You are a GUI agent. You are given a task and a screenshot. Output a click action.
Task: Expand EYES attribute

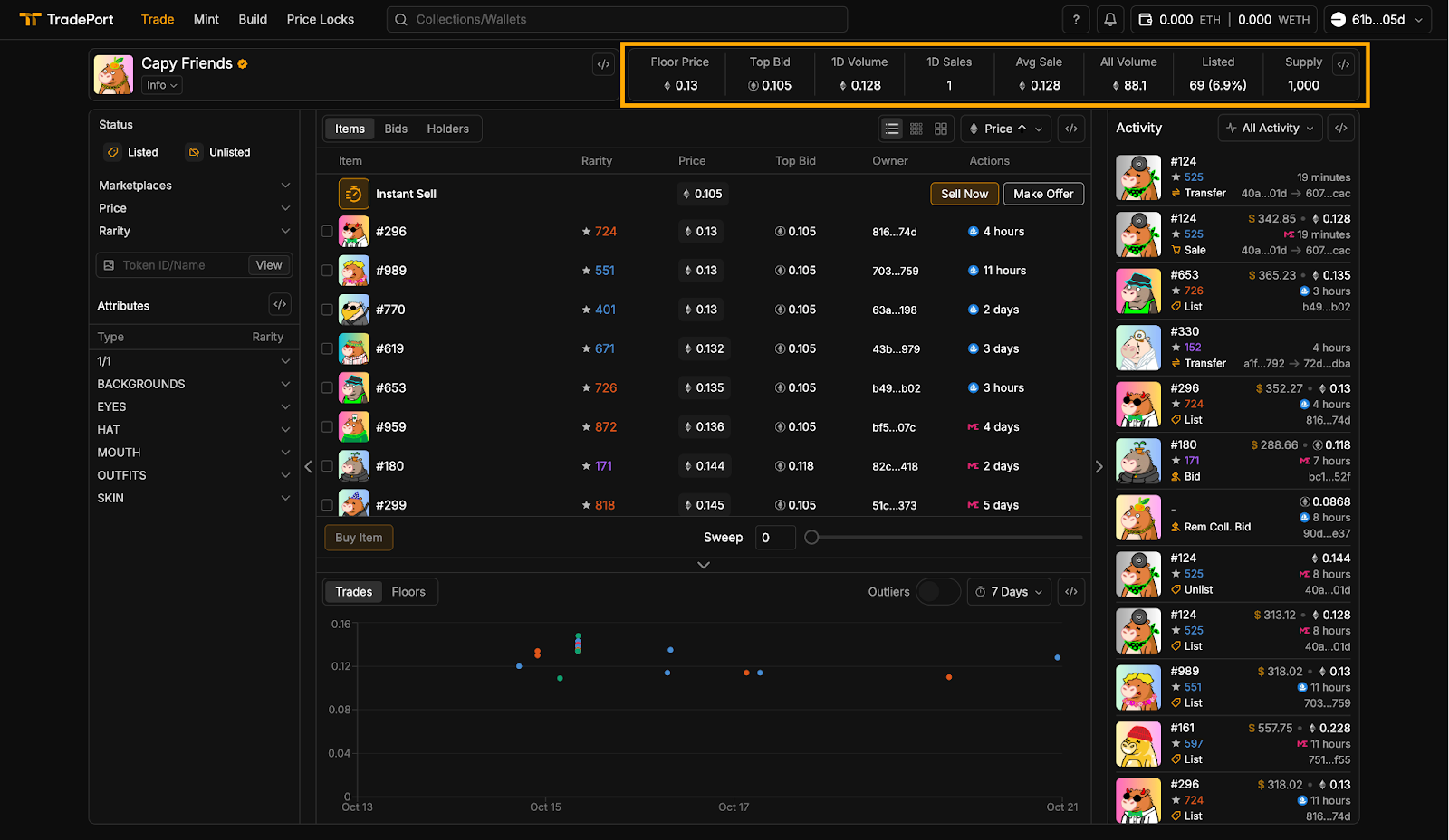point(195,406)
